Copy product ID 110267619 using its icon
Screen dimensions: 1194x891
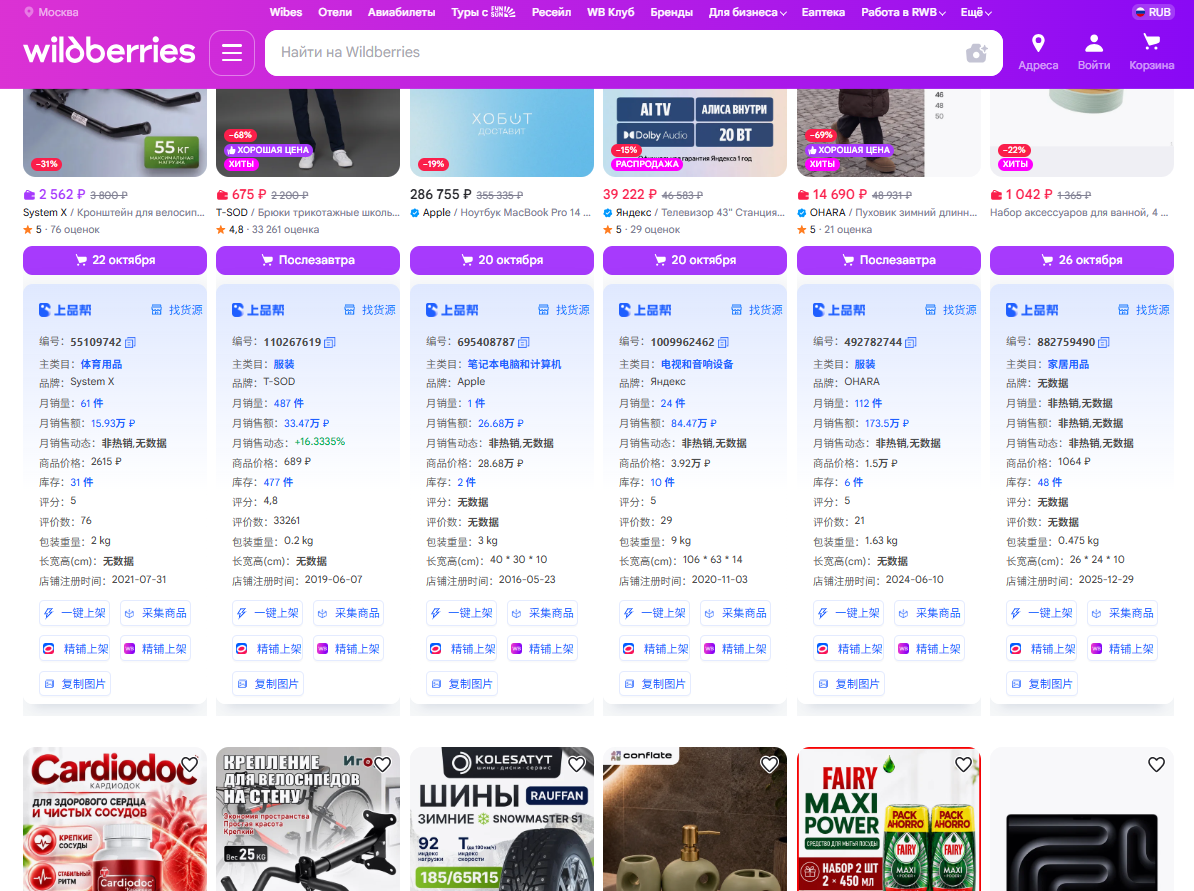click(x=330, y=343)
